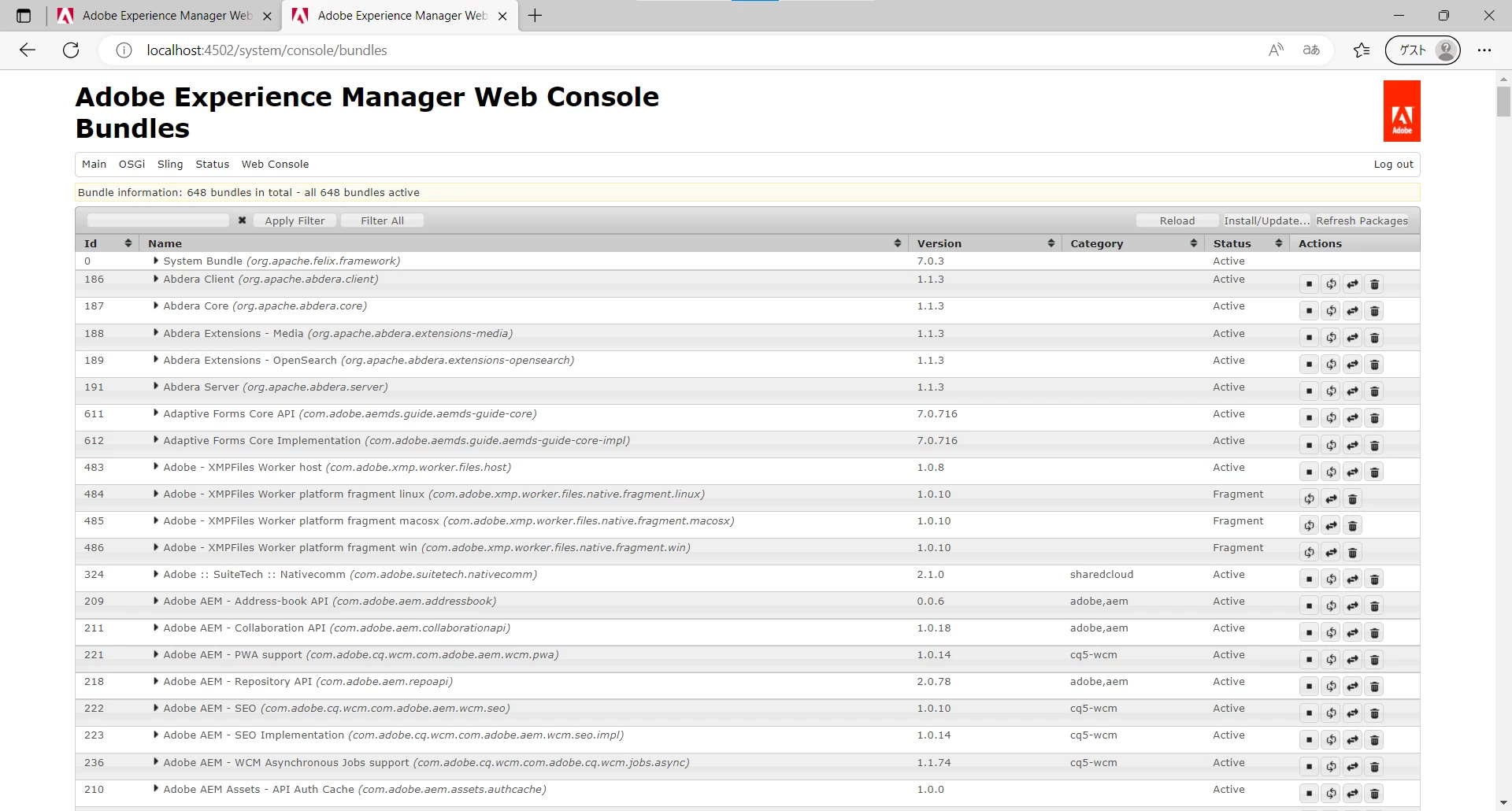Refresh imports for Adaptive Forms Core API
Image resolution: width=1512 pixels, height=811 pixels.
tap(1331, 418)
